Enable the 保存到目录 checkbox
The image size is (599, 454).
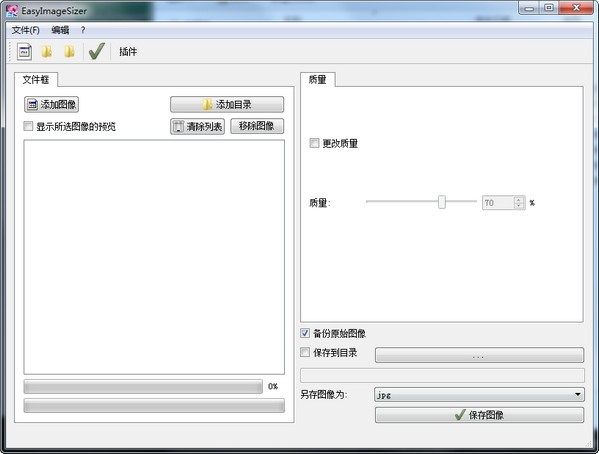pyautogui.click(x=305, y=352)
